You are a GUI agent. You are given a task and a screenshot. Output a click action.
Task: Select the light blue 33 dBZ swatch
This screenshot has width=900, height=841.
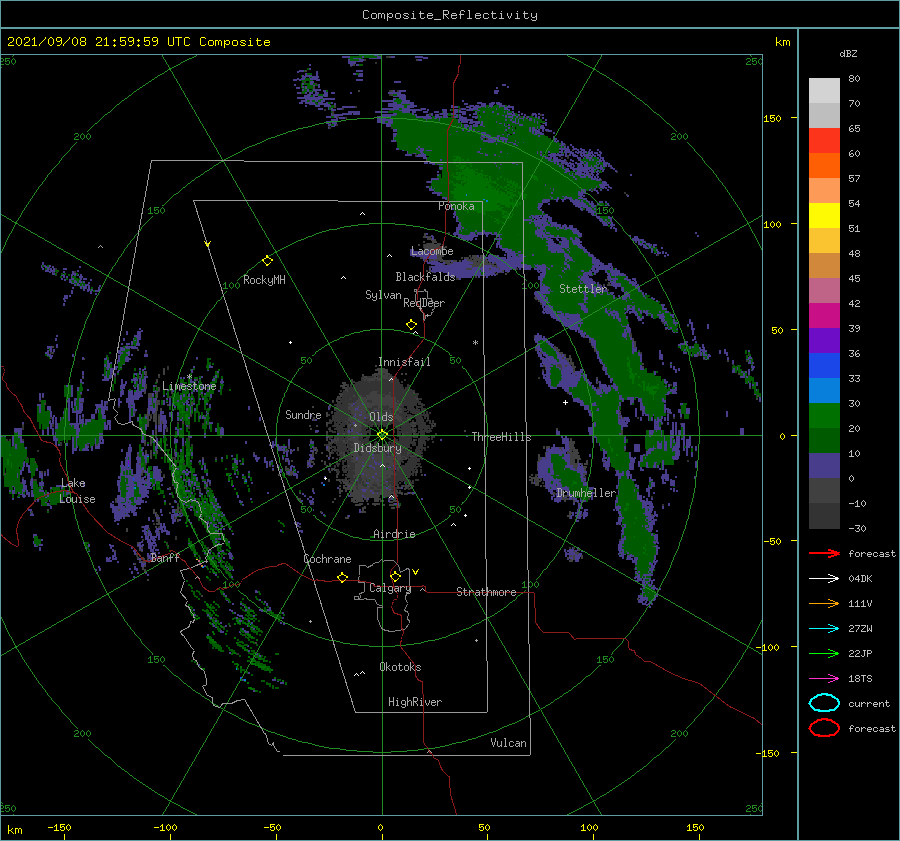point(824,390)
